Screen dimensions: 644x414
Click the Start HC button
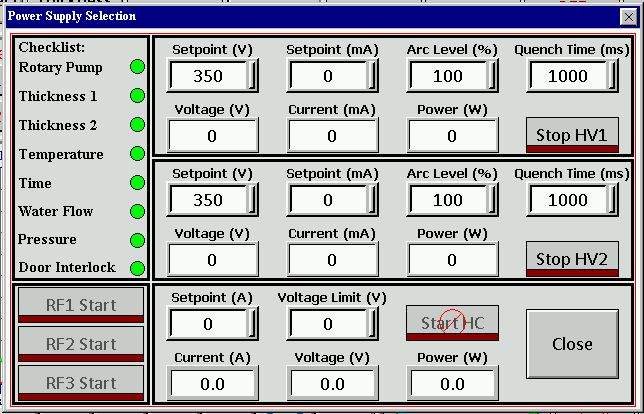pos(452,323)
